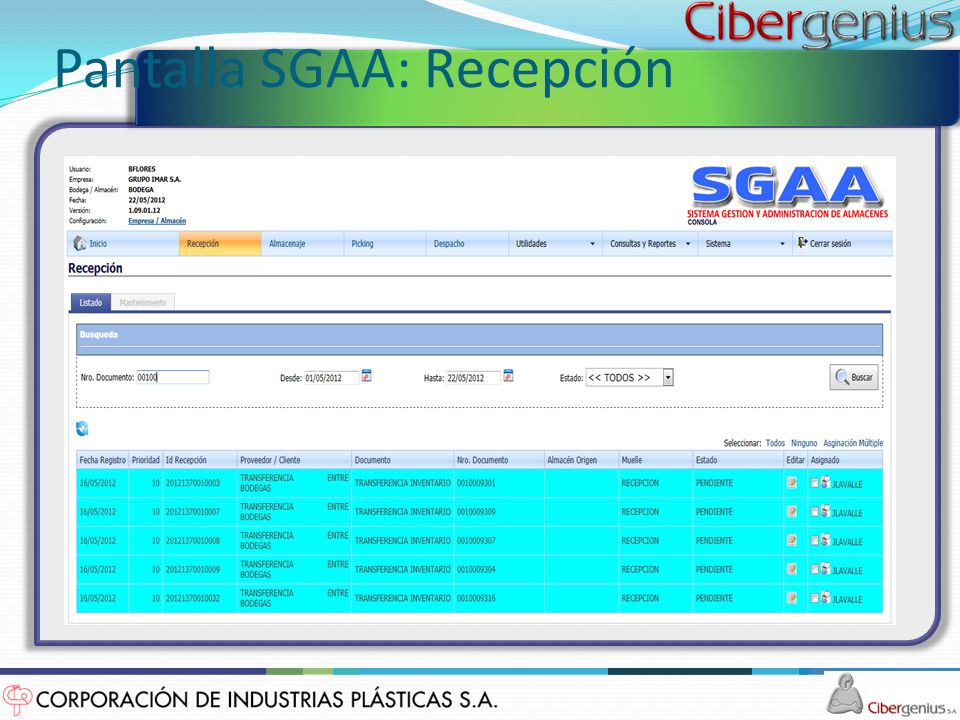Edit reception row with document 0010009307
The image size is (960, 720).
point(792,541)
